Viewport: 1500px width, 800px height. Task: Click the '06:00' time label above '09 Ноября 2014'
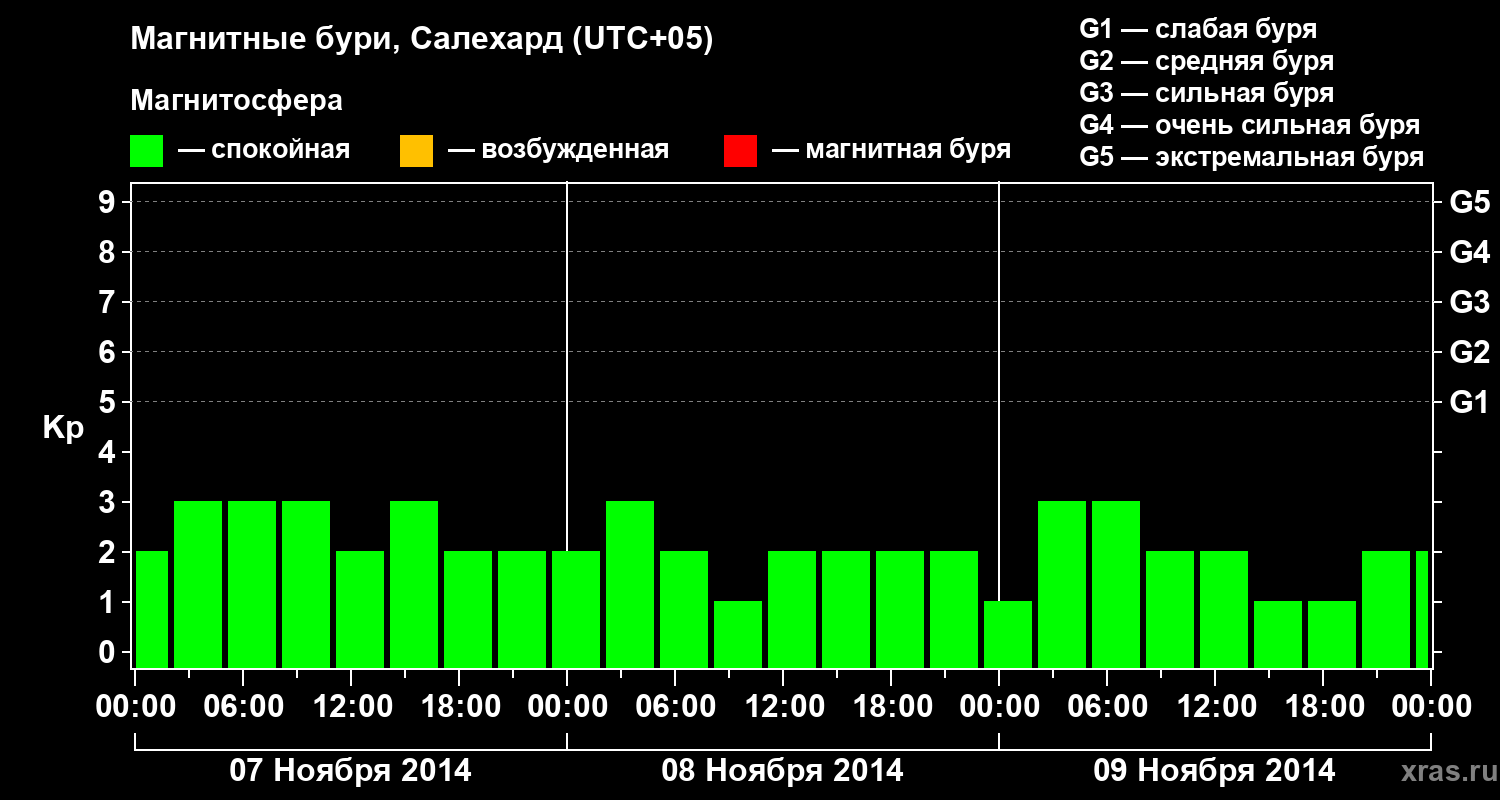point(1107,707)
